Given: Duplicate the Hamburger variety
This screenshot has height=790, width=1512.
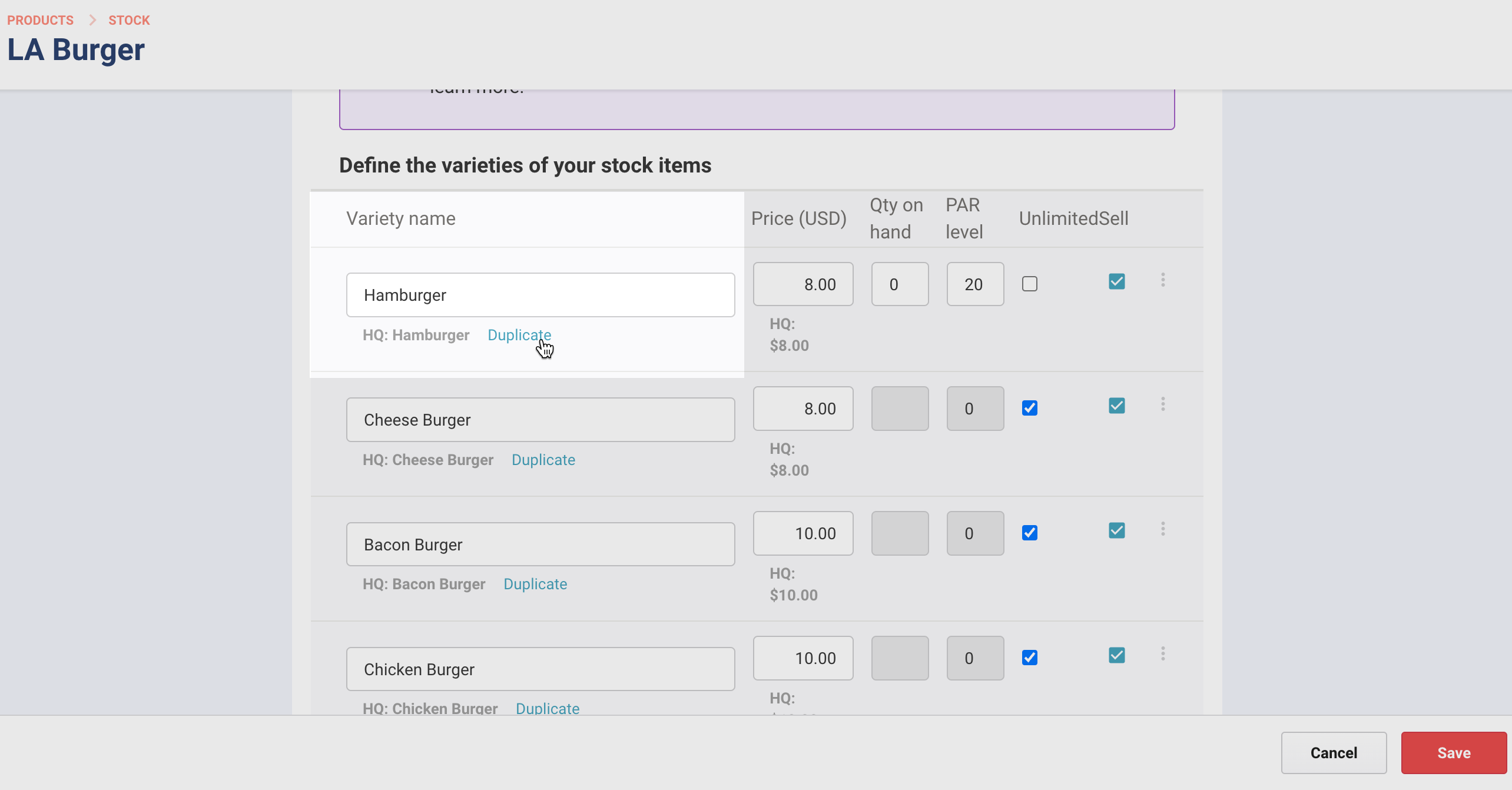Looking at the screenshot, I should coord(519,335).
